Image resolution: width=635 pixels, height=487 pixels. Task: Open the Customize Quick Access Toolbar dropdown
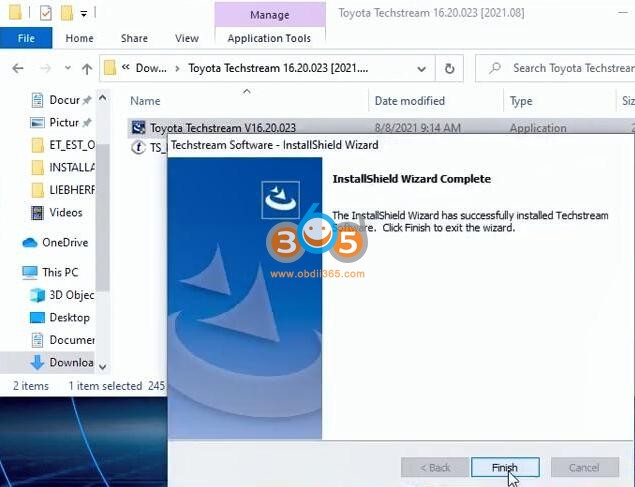[83, 14]
